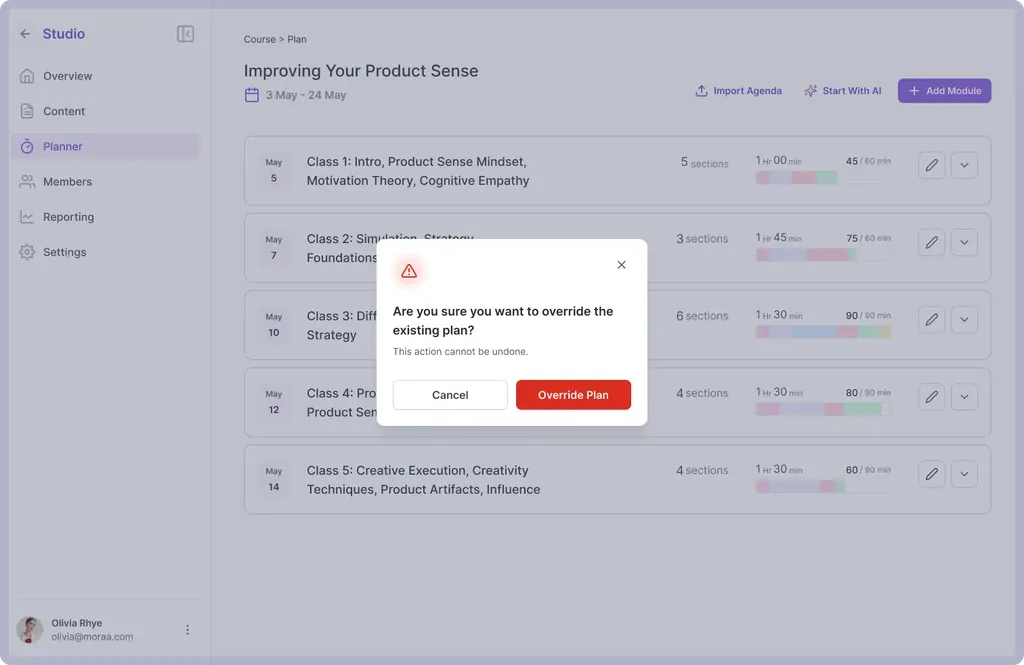Open the user options three-dot menu
This screenshot has height=665, width=1024.
click(x=187, y=630)
